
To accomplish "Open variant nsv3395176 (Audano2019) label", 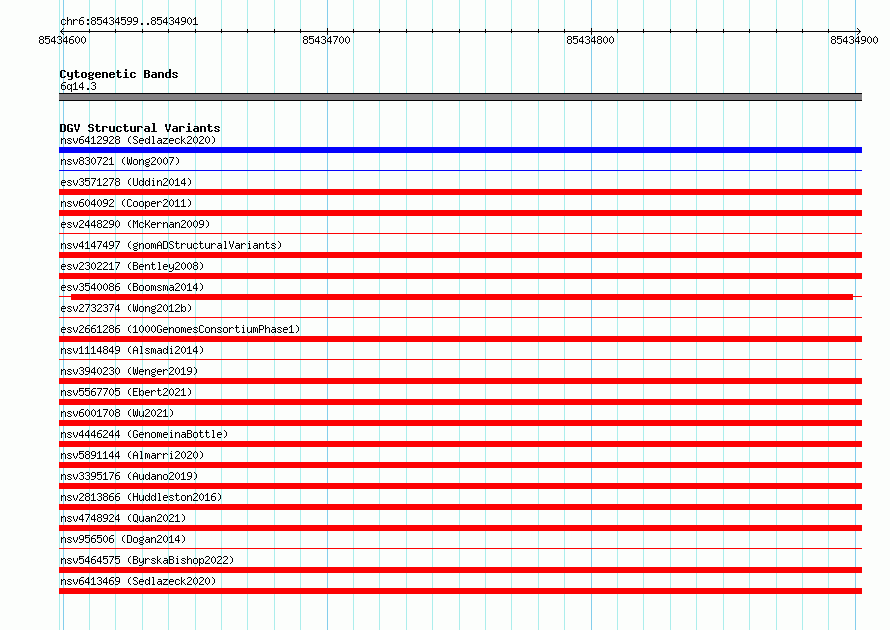I will pos(129,476).
